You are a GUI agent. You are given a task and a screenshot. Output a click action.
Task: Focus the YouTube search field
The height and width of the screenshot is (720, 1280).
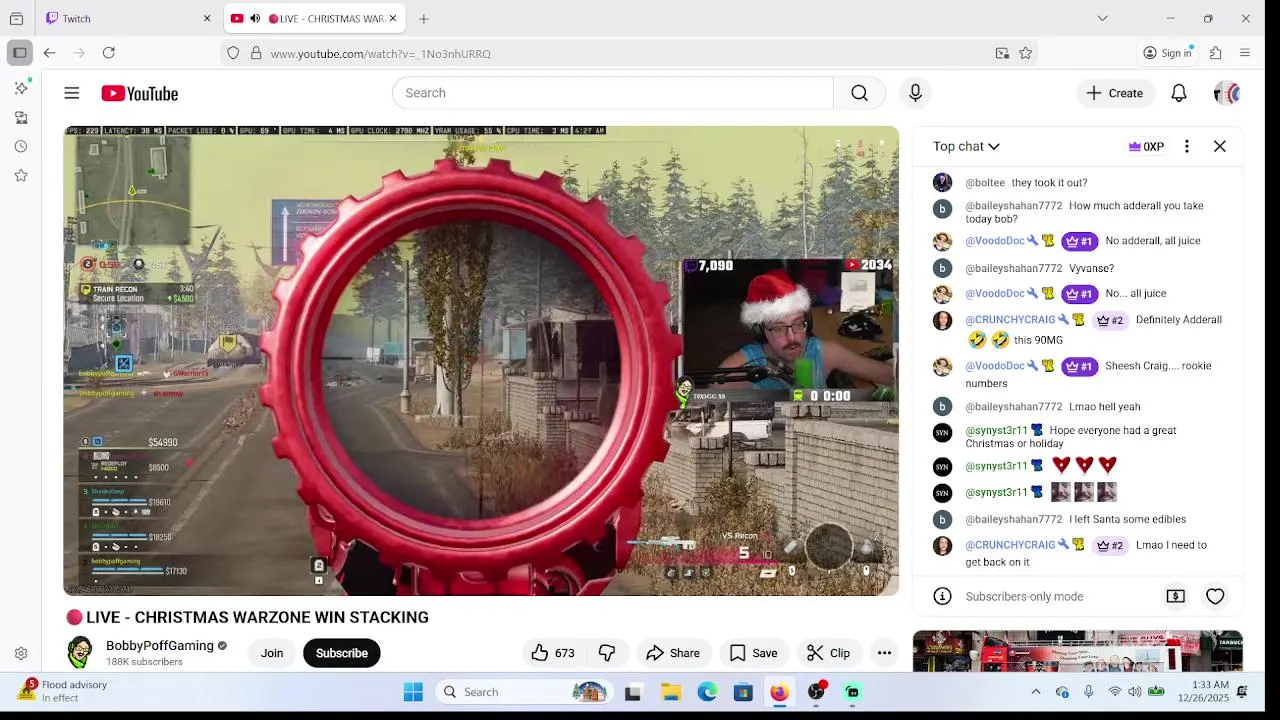click(612, 93)
